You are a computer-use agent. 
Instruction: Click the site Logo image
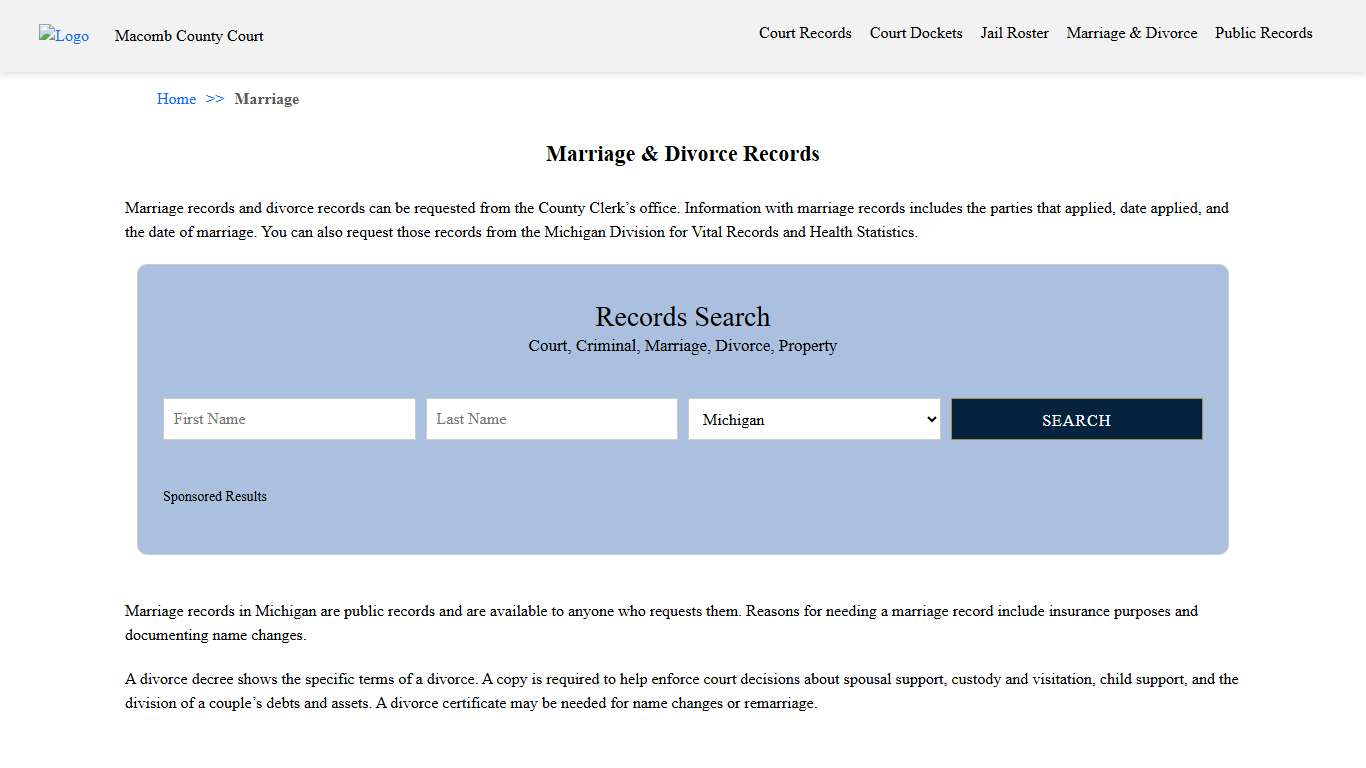(63, 35)
